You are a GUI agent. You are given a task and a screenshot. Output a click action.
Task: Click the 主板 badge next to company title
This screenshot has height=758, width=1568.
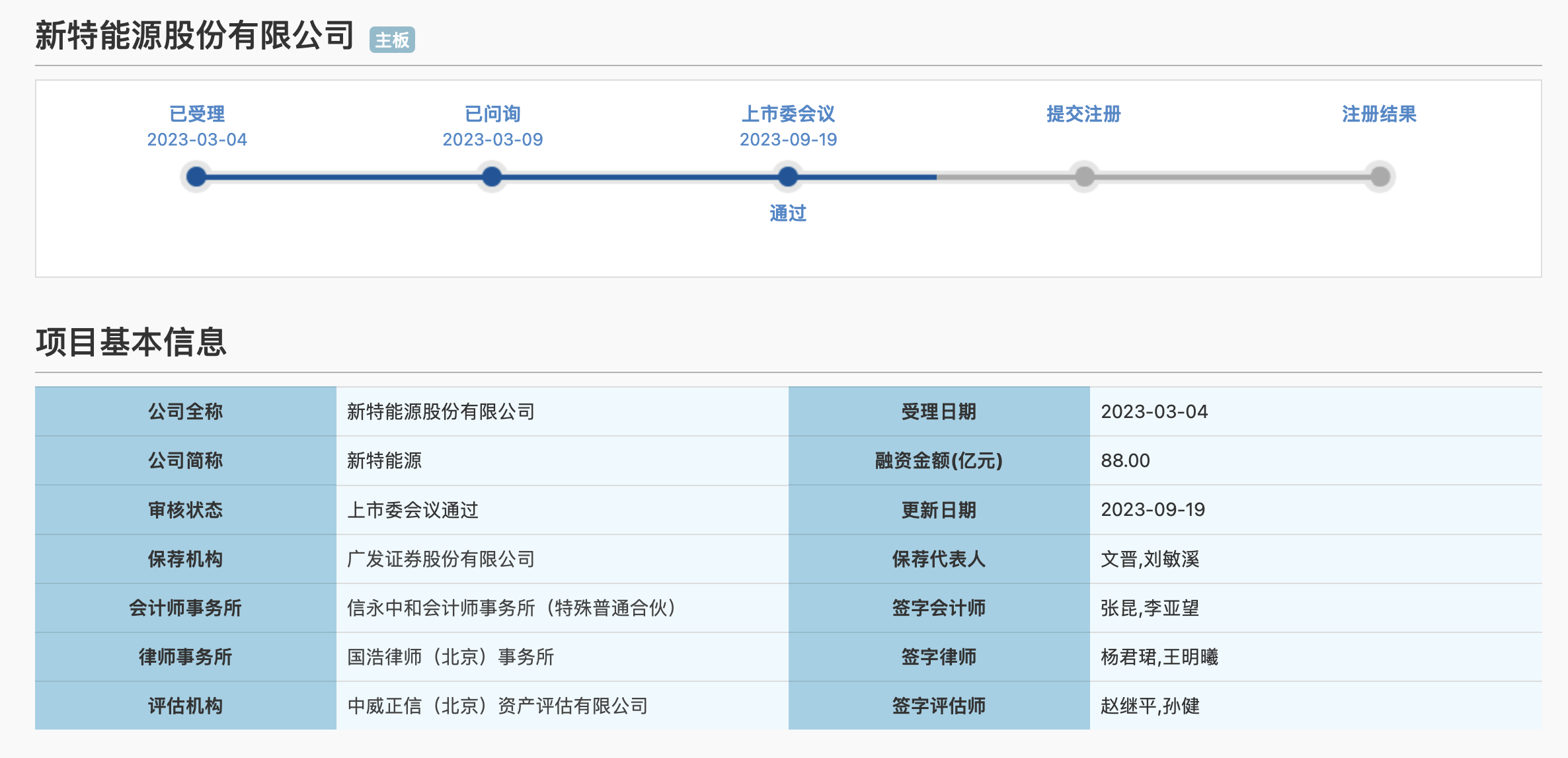click(x=392, y=40)
